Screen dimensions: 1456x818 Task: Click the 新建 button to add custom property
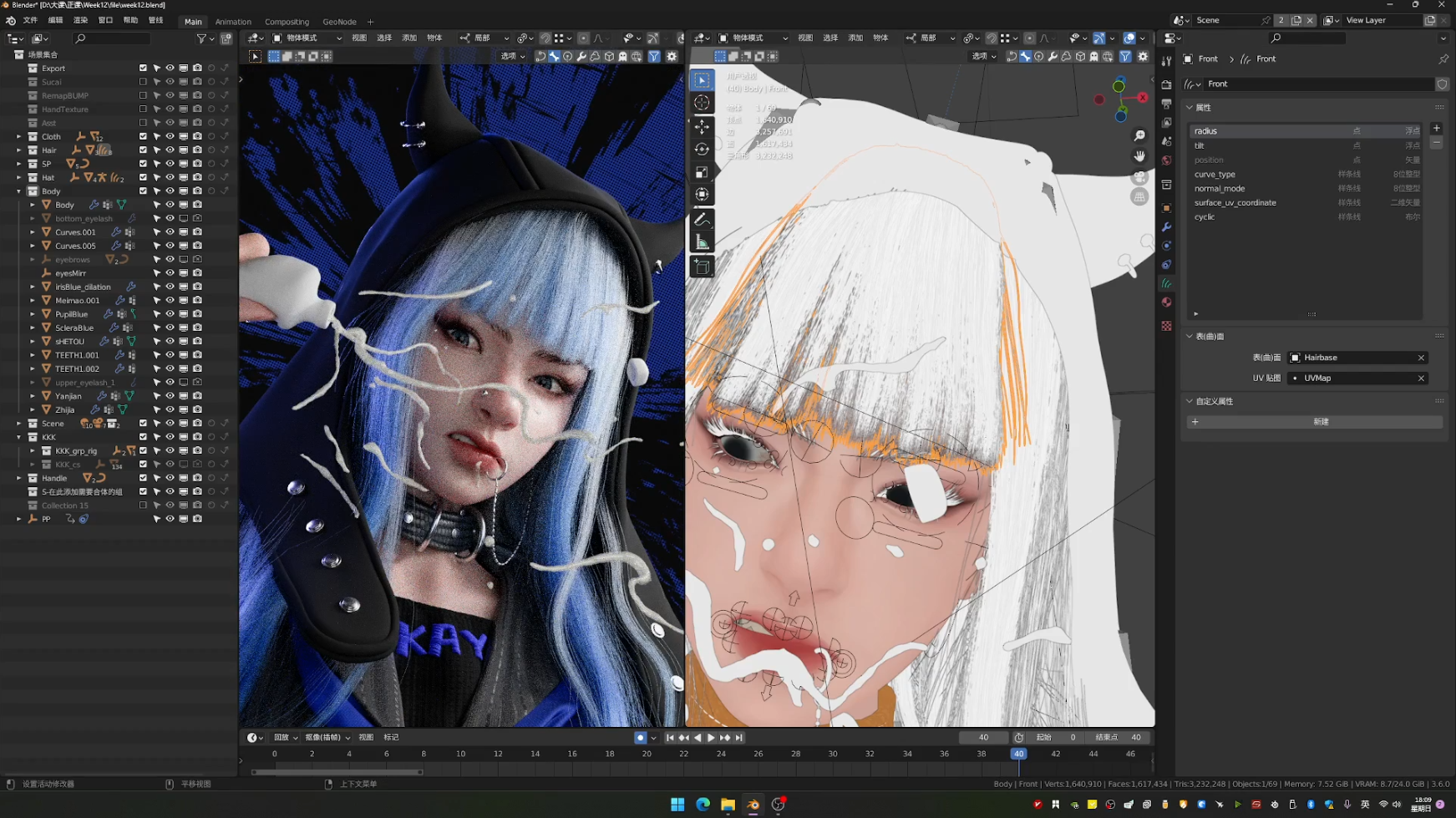(1321, 422)
